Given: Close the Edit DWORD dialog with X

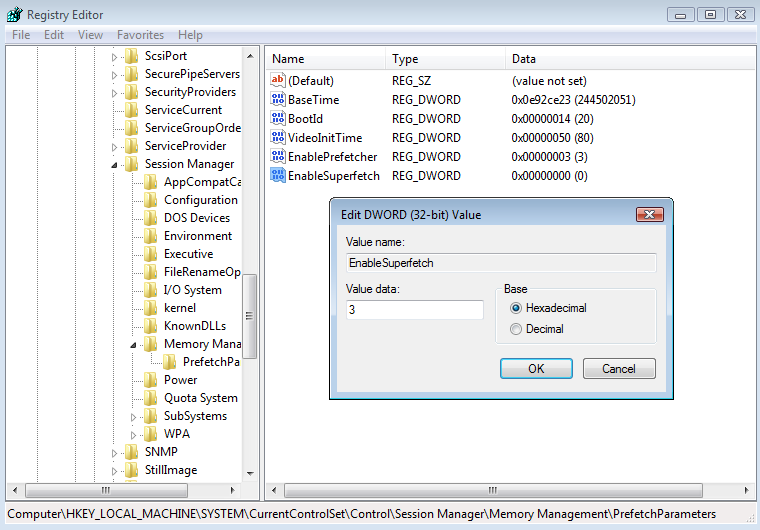Looking at the screenshot, I should 649,214.
